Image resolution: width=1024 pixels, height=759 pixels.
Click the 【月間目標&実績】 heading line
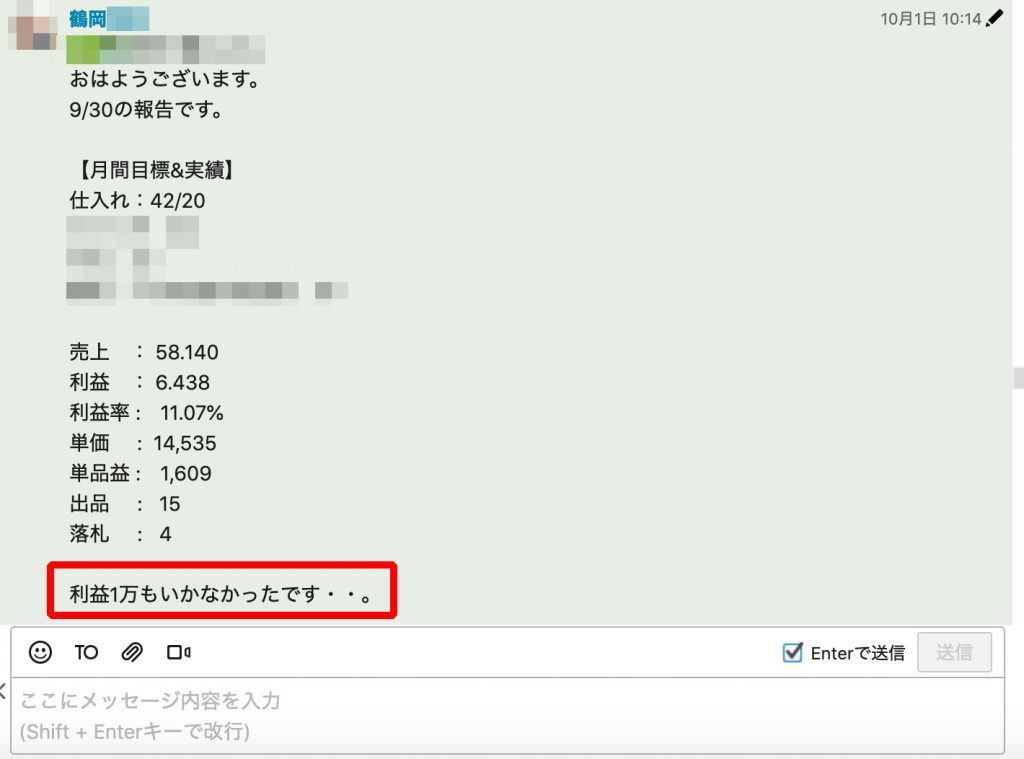[152, 170]
